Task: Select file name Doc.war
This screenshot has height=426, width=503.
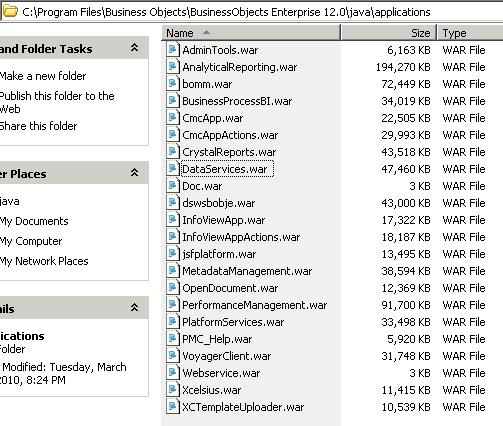Action: pyautogui.click(x=202, y=186)
